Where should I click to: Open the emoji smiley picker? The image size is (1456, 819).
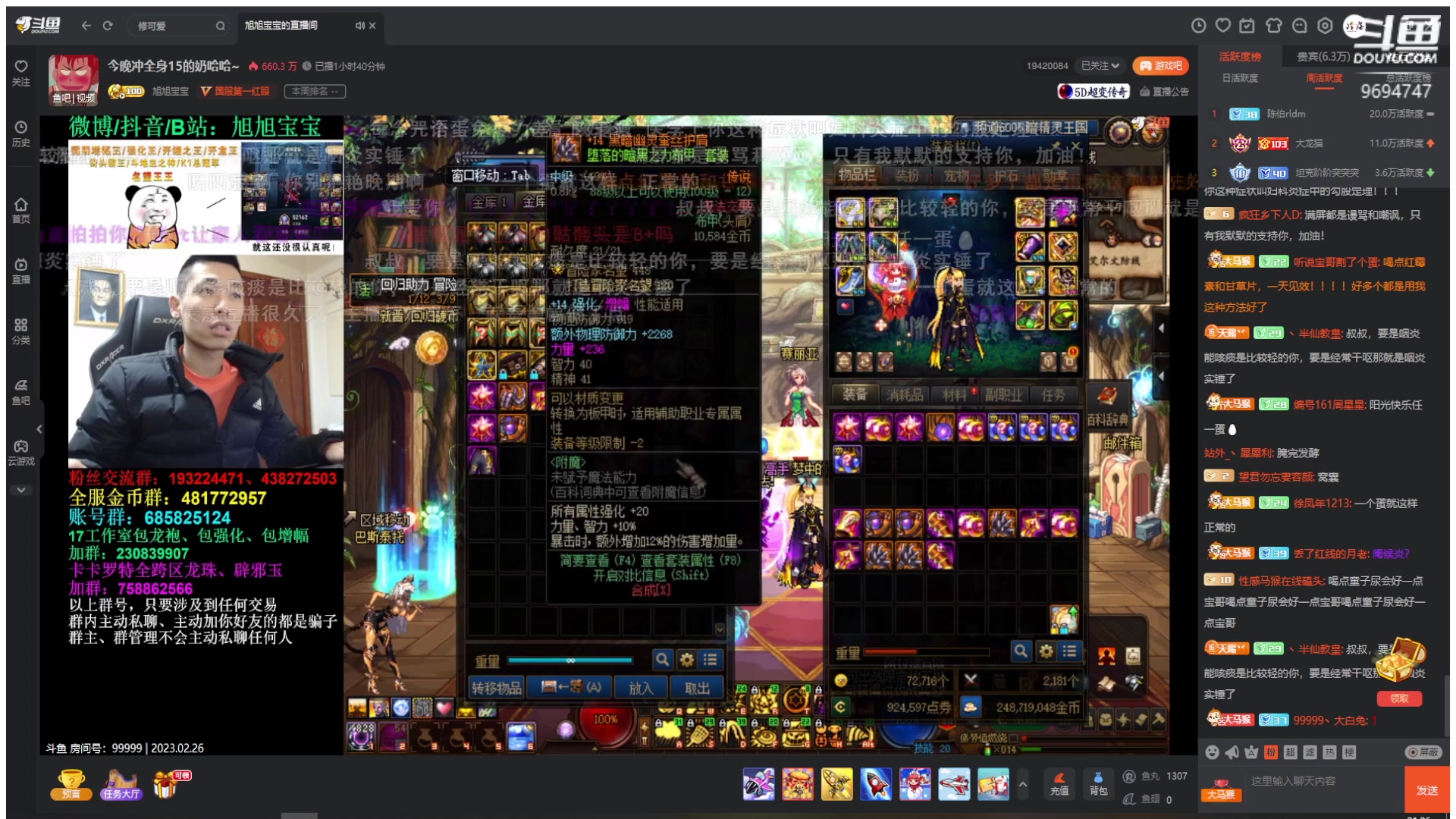click(x=1212, y=752)
